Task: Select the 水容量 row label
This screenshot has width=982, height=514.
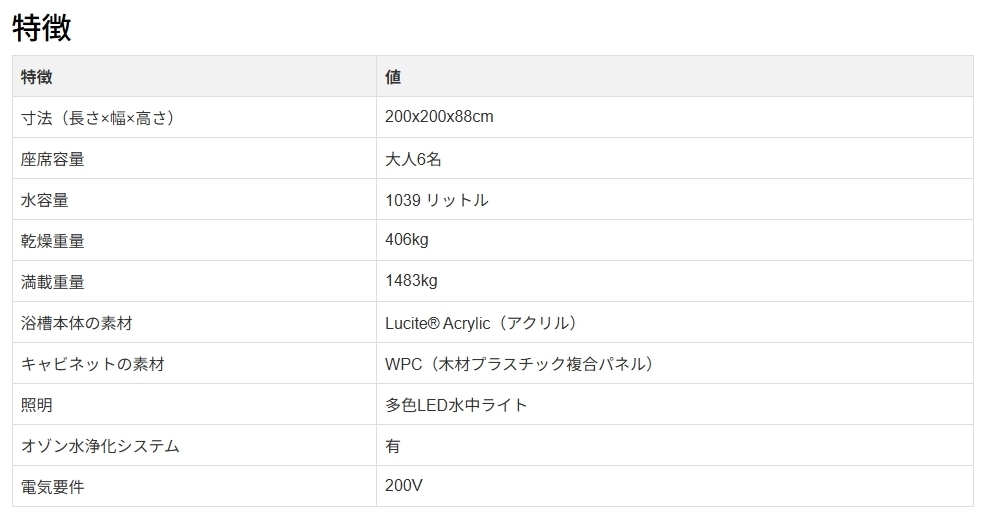Action: coord(45,200)
